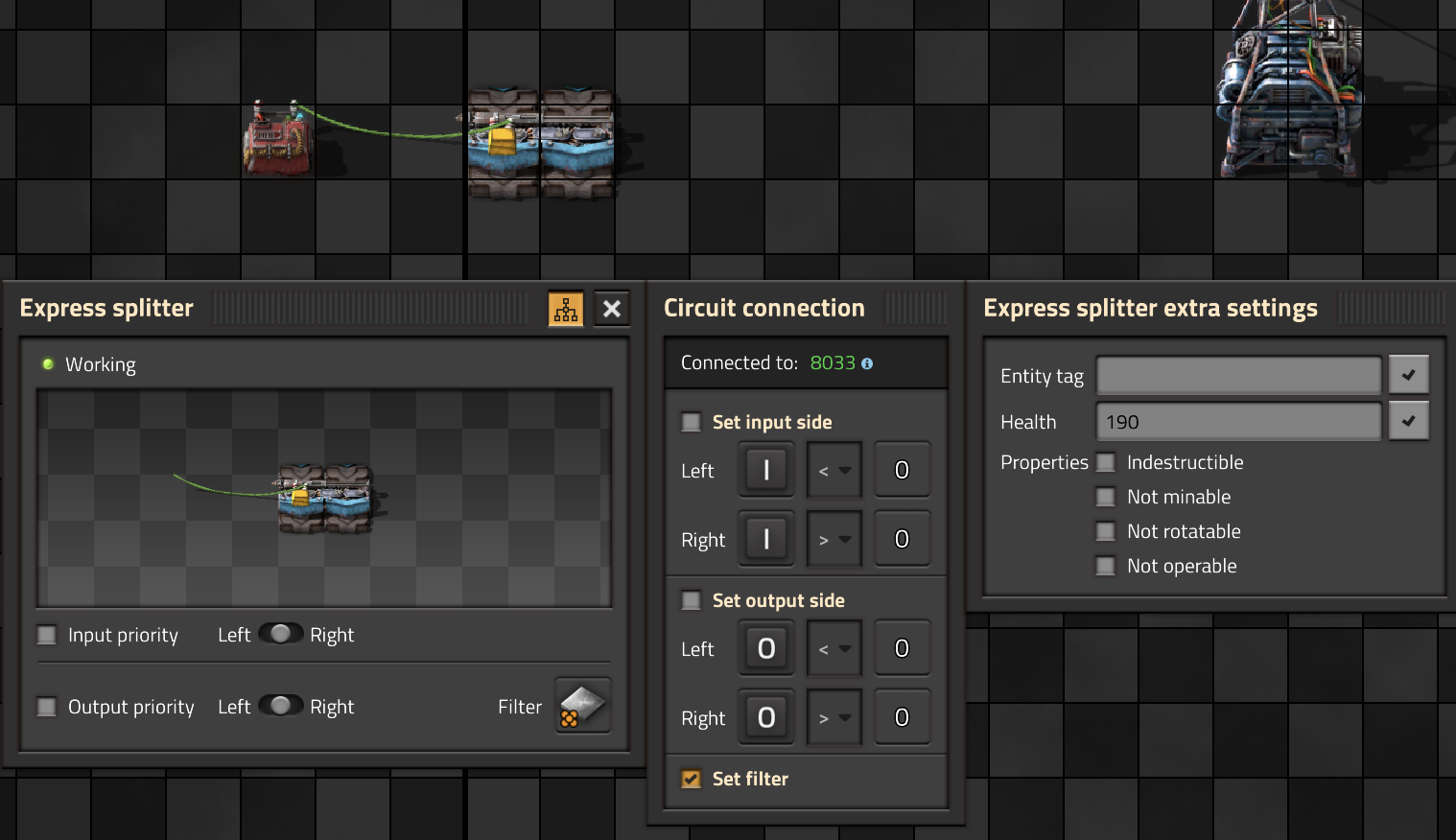This screenshot has height=840, width=1456.
Task: Click the Left output side constant value
Action: [x=902, y=648]
